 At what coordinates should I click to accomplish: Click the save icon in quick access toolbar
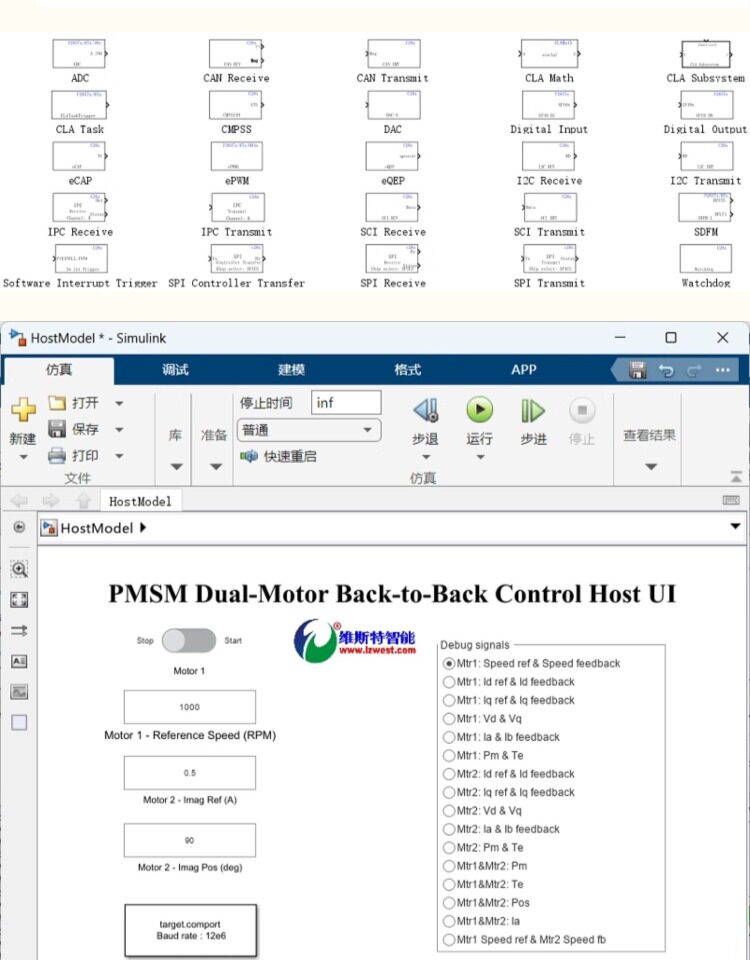point(637,370)
